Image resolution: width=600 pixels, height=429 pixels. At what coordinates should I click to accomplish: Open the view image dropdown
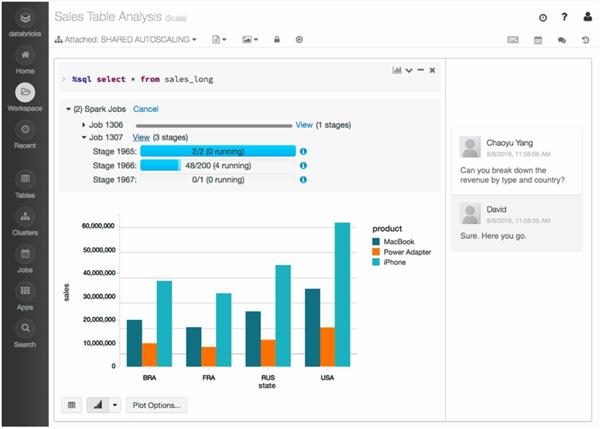click(250, 39)
